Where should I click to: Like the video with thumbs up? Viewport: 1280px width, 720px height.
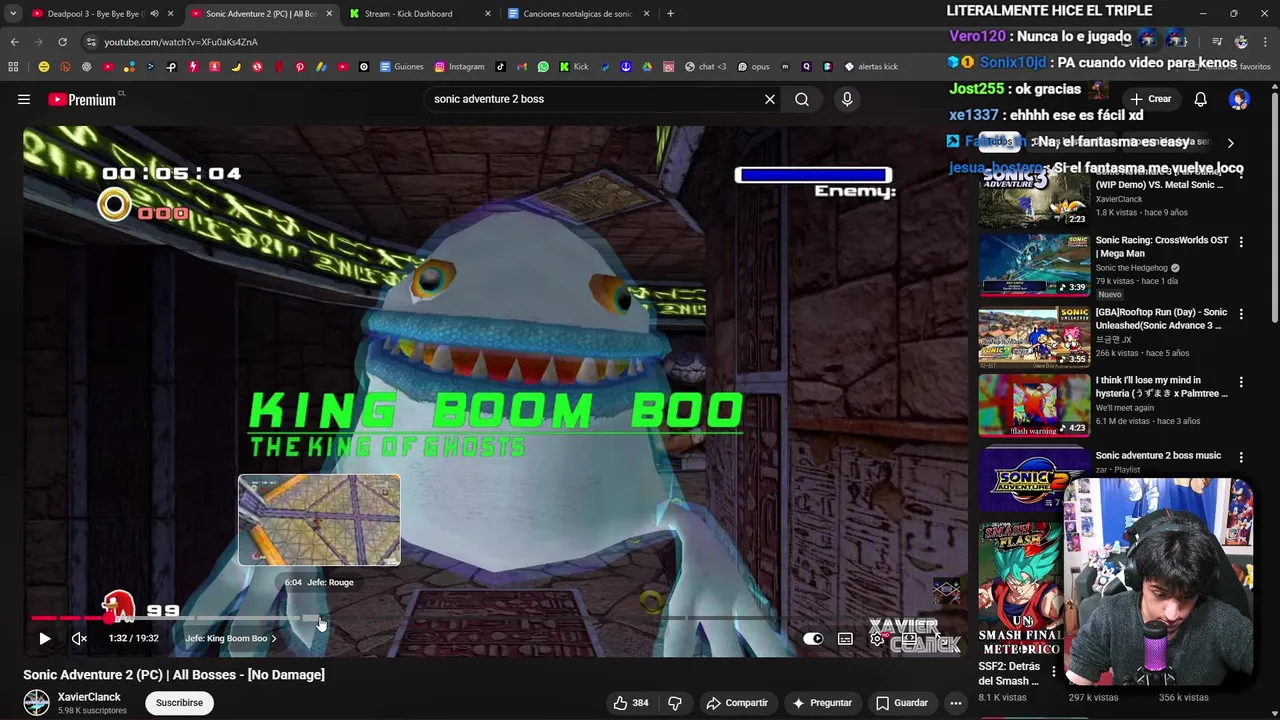pos(631,703)
